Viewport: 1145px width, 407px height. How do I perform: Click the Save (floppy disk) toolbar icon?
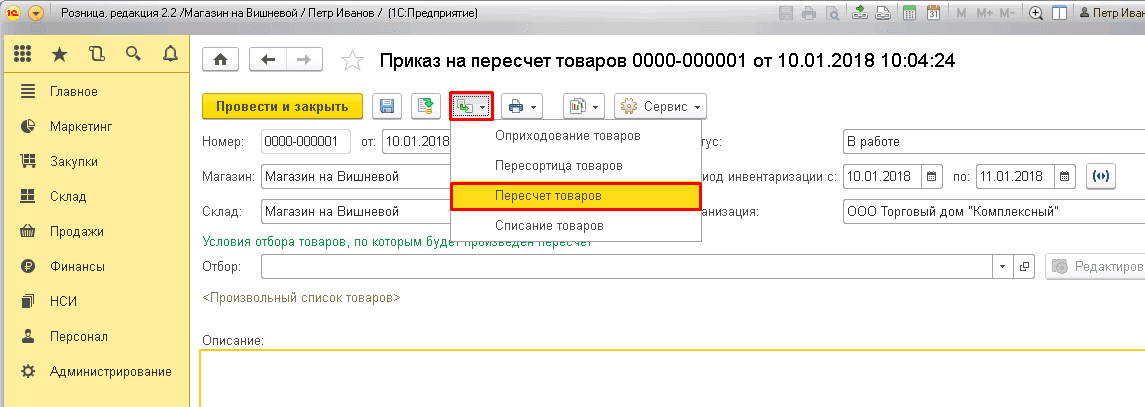(x=386, y=106)
